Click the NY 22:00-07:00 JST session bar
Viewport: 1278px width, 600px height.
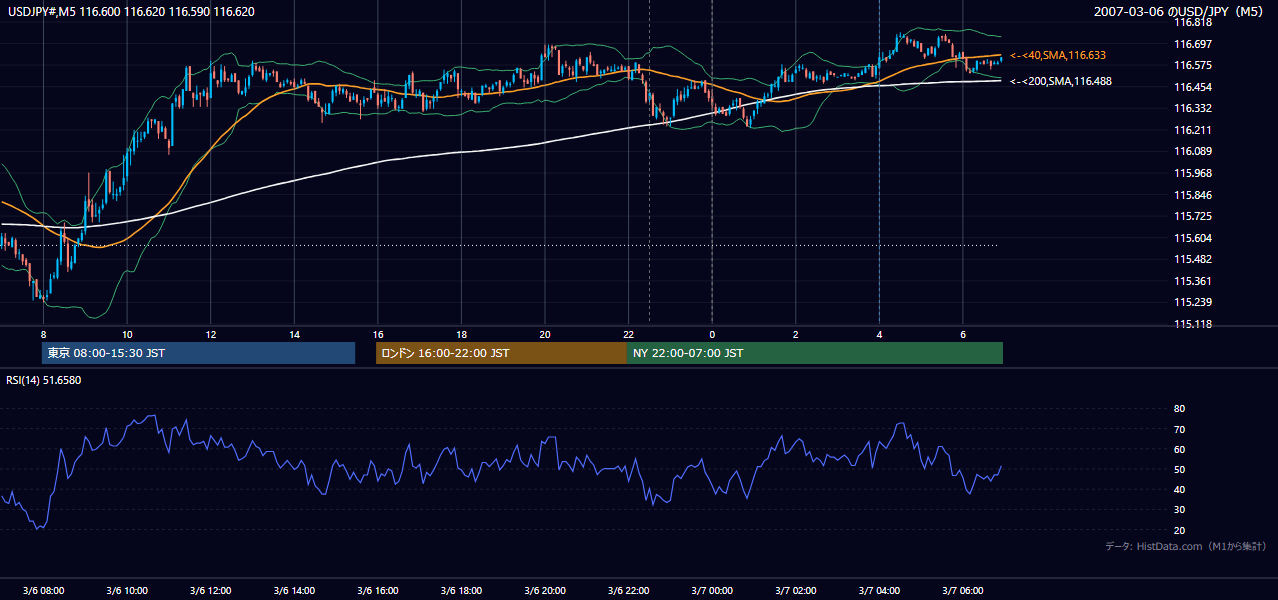815,353
